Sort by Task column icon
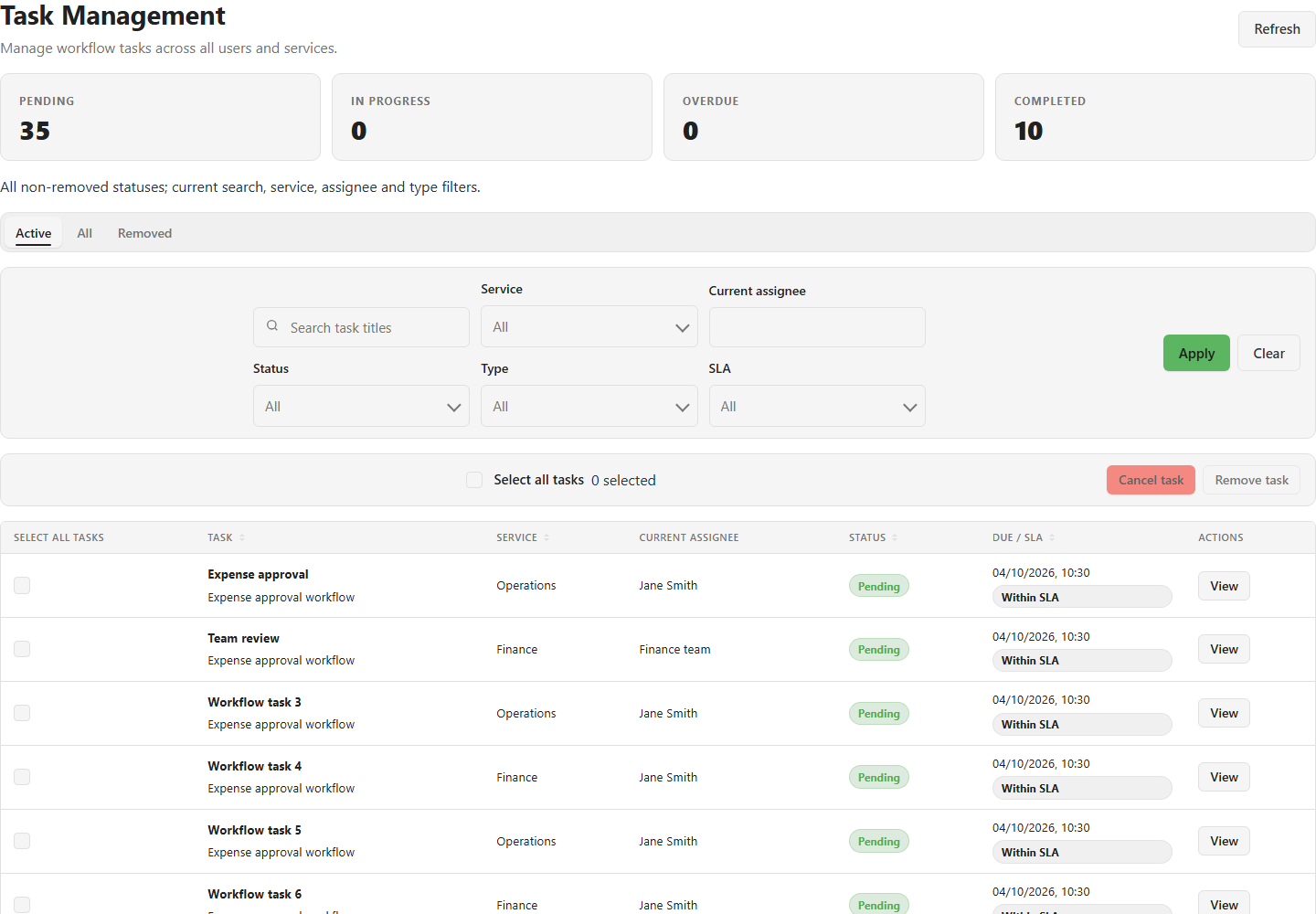 coord(242,537)
